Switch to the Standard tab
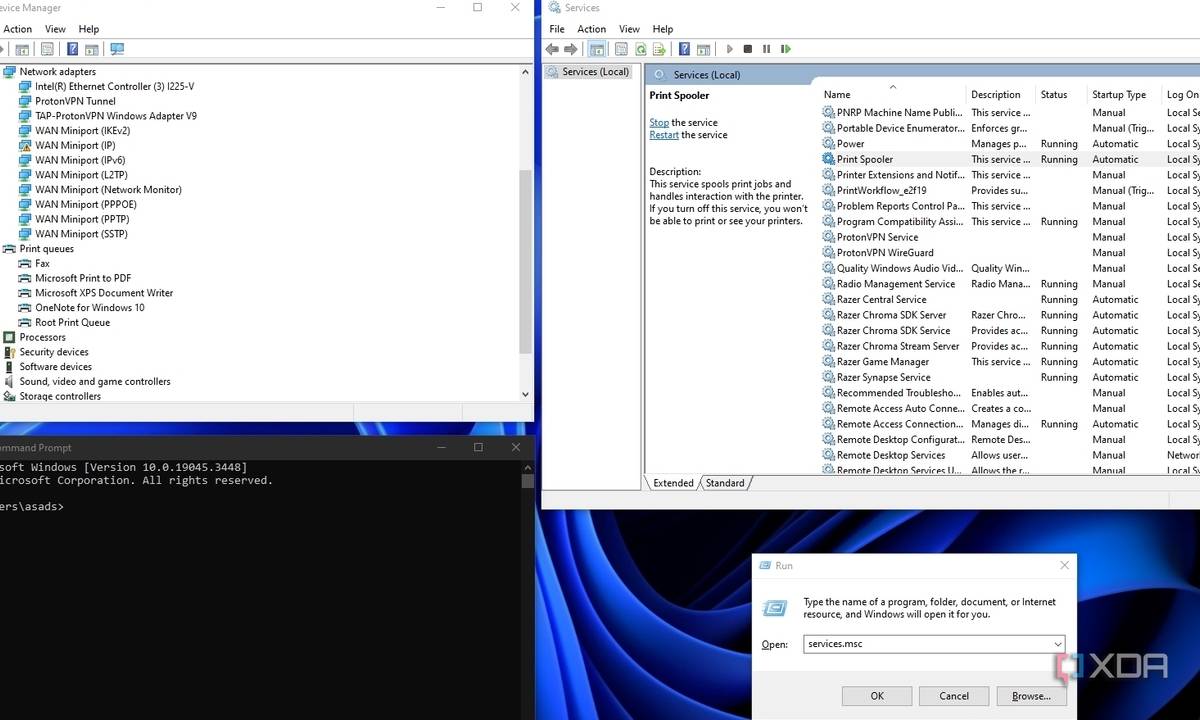This screenshot has width=1200, height=720. pos(725,483)
